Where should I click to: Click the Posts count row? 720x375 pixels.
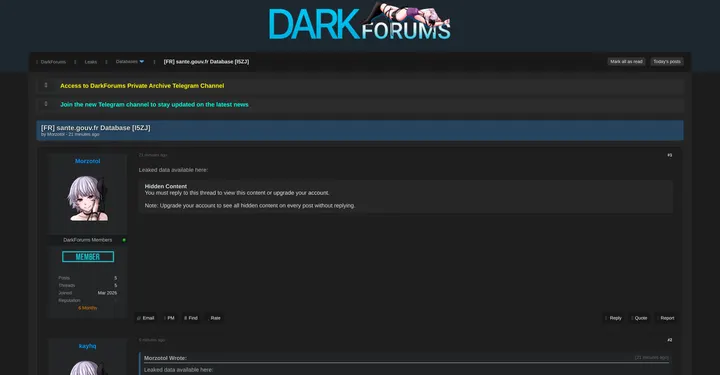pos(87,278)
